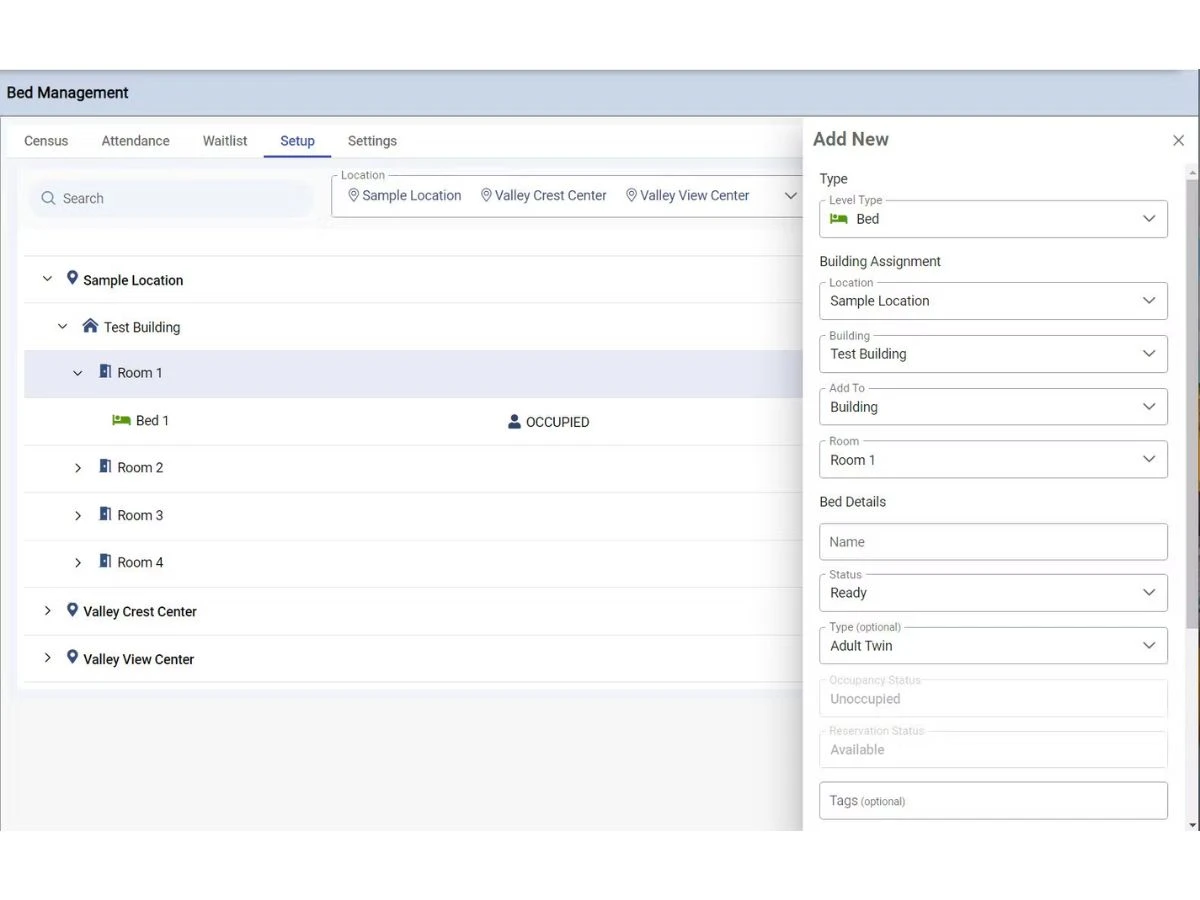Close the Add New panel
The height and width of the screenshot is (900, 1200).
point(1178,141)
